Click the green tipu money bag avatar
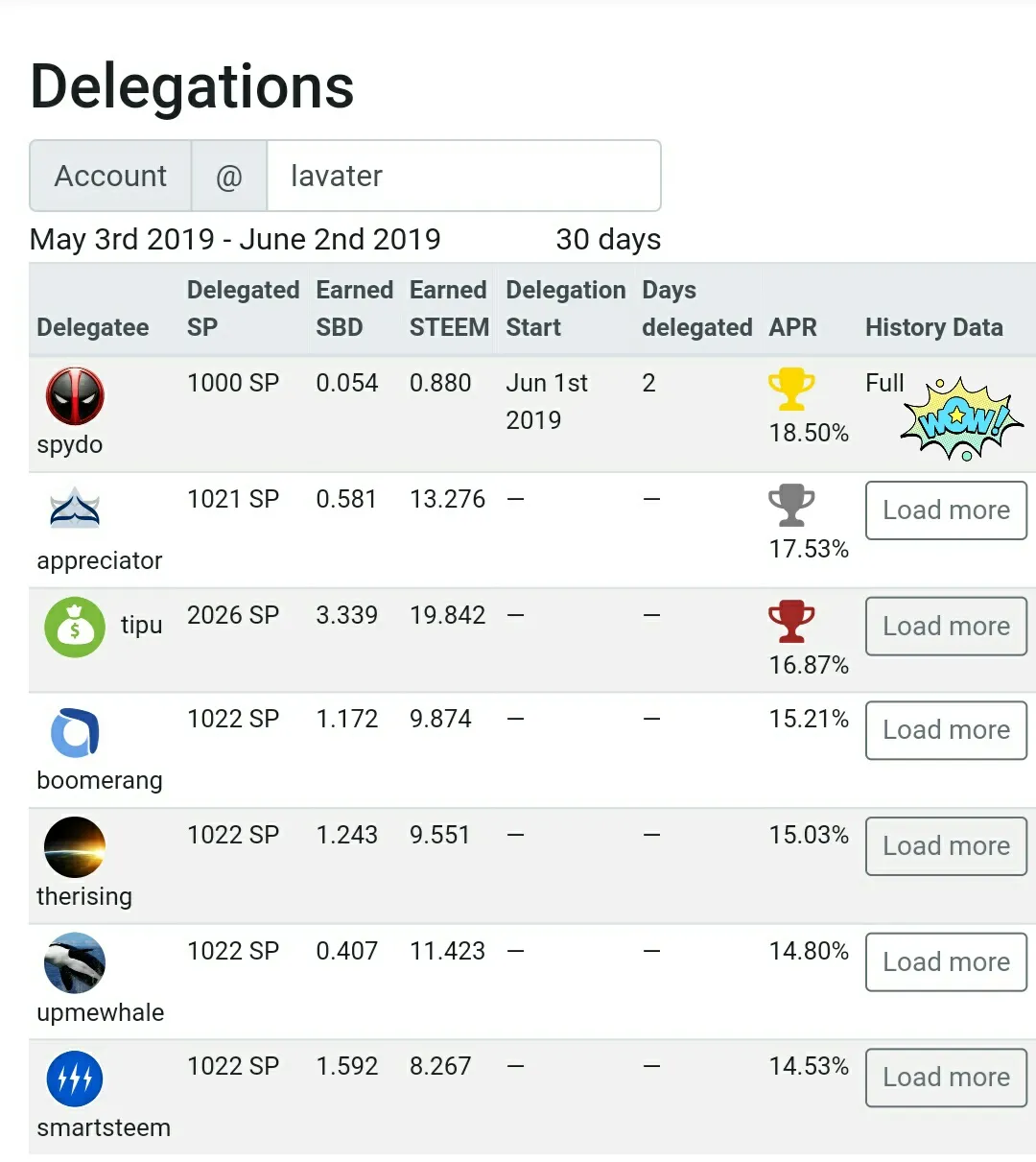 tap(75, 627)
